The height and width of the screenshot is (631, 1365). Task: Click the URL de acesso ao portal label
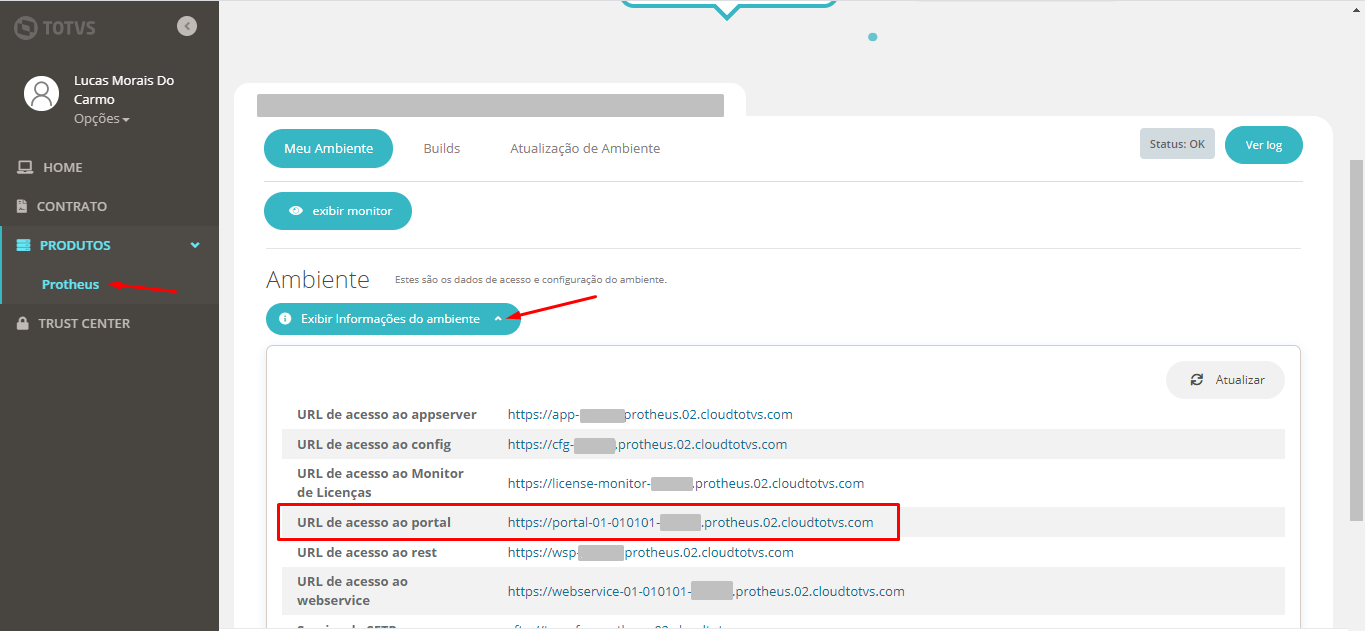coord(374,522)
